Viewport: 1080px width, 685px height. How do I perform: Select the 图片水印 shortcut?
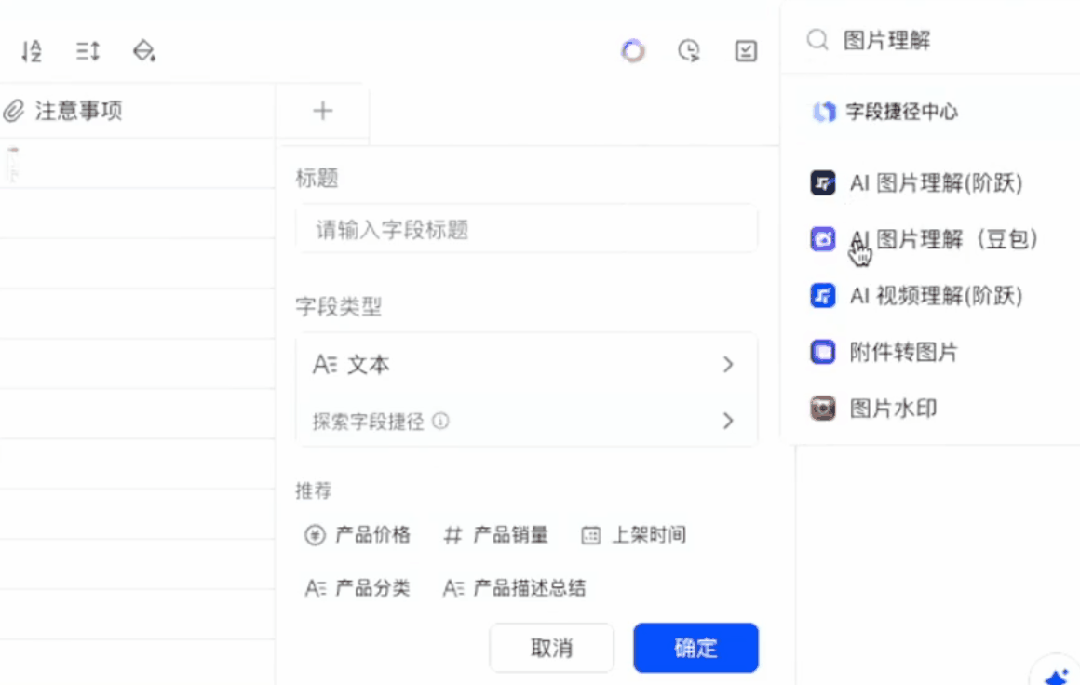pos(873,409)
